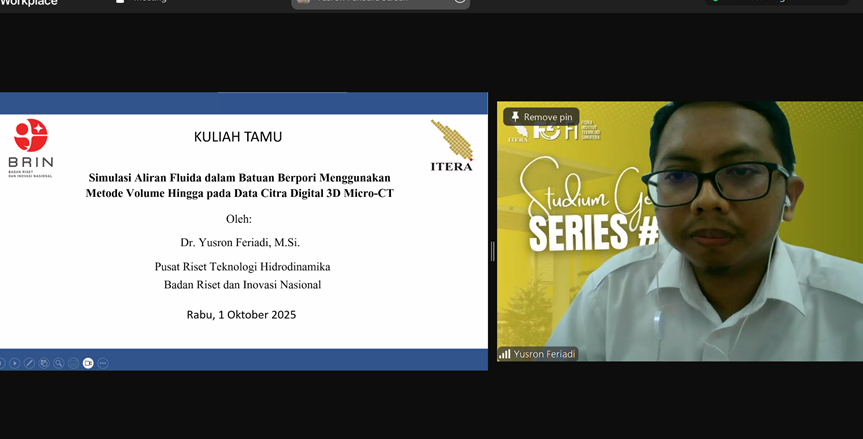This screenshot has width=863, height=439.
Task: Click the BRIN logo on the slide
Action: 30,146
